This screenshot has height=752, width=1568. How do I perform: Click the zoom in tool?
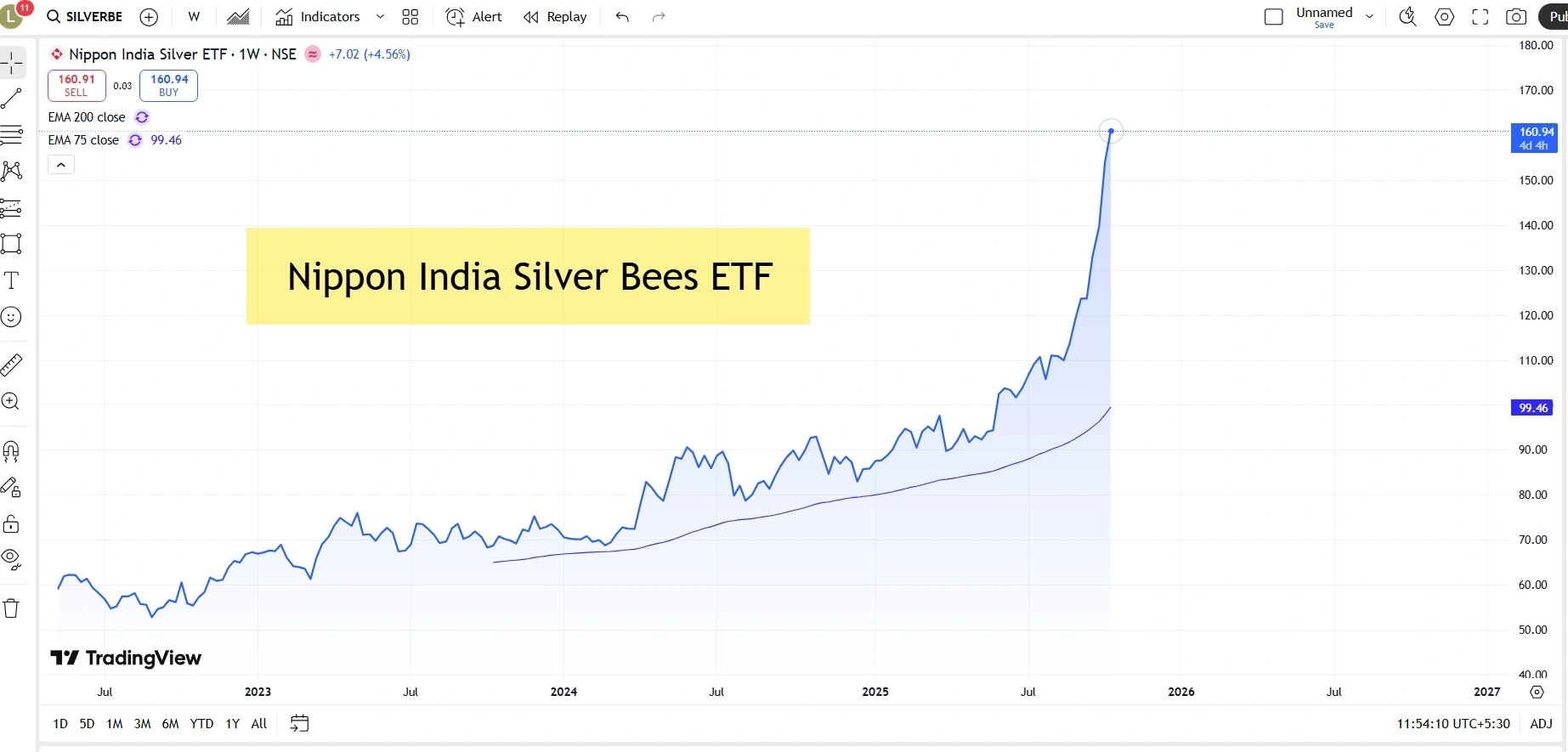click(x=11, y=401)
